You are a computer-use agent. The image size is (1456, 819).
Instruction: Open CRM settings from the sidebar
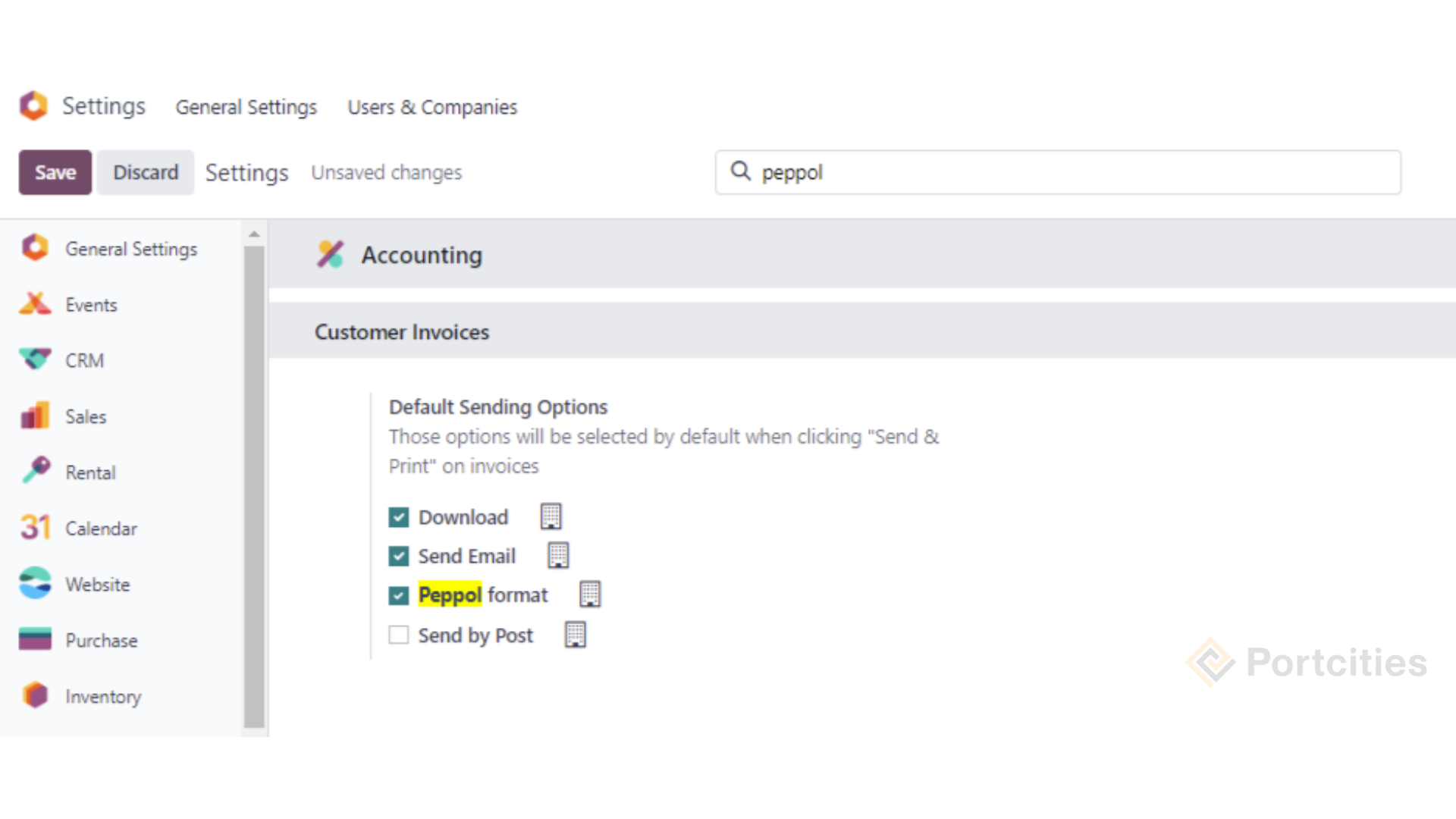[35, 359]
